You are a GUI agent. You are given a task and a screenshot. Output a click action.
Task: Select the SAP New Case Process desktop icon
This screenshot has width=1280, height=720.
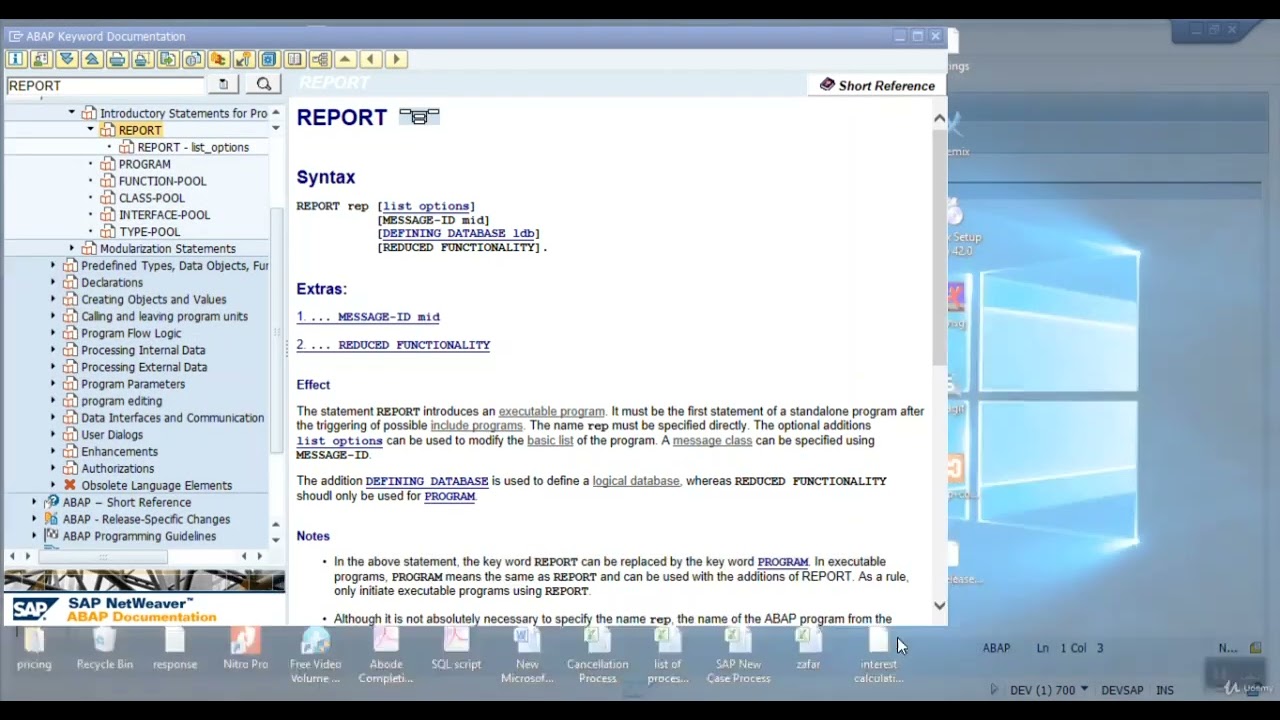click(738, 655)
